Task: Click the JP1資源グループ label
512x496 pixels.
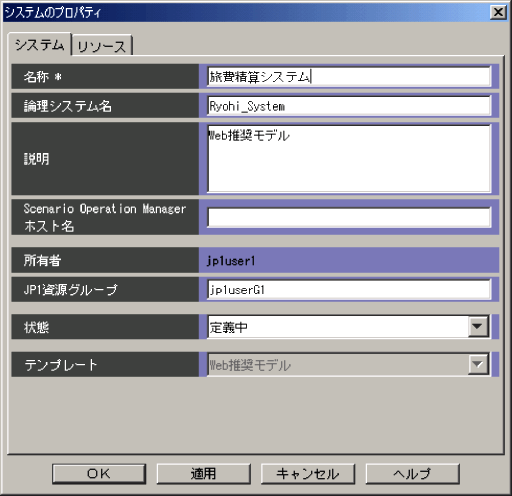Action: coord(70,290)
